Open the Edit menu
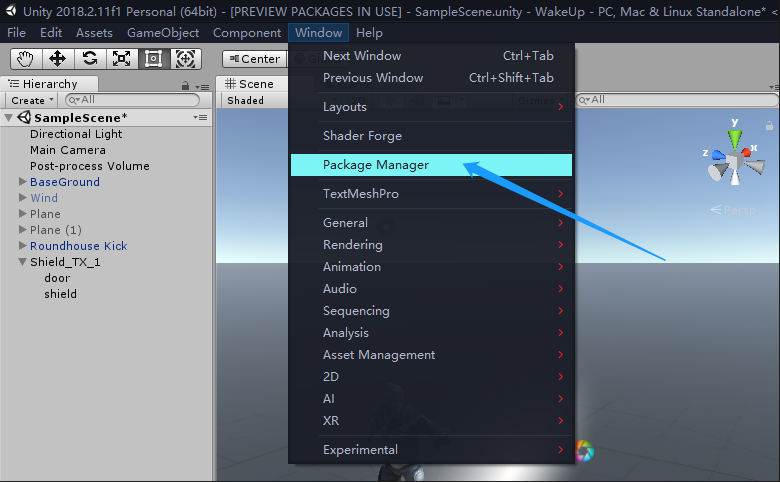The image size is (780, 482). coord(51,33)
